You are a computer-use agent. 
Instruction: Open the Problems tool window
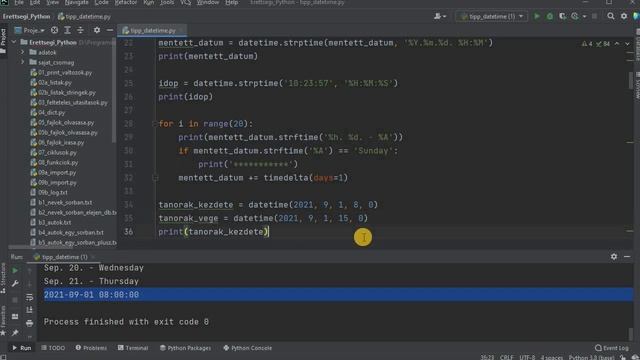click(x=91, y=348)
